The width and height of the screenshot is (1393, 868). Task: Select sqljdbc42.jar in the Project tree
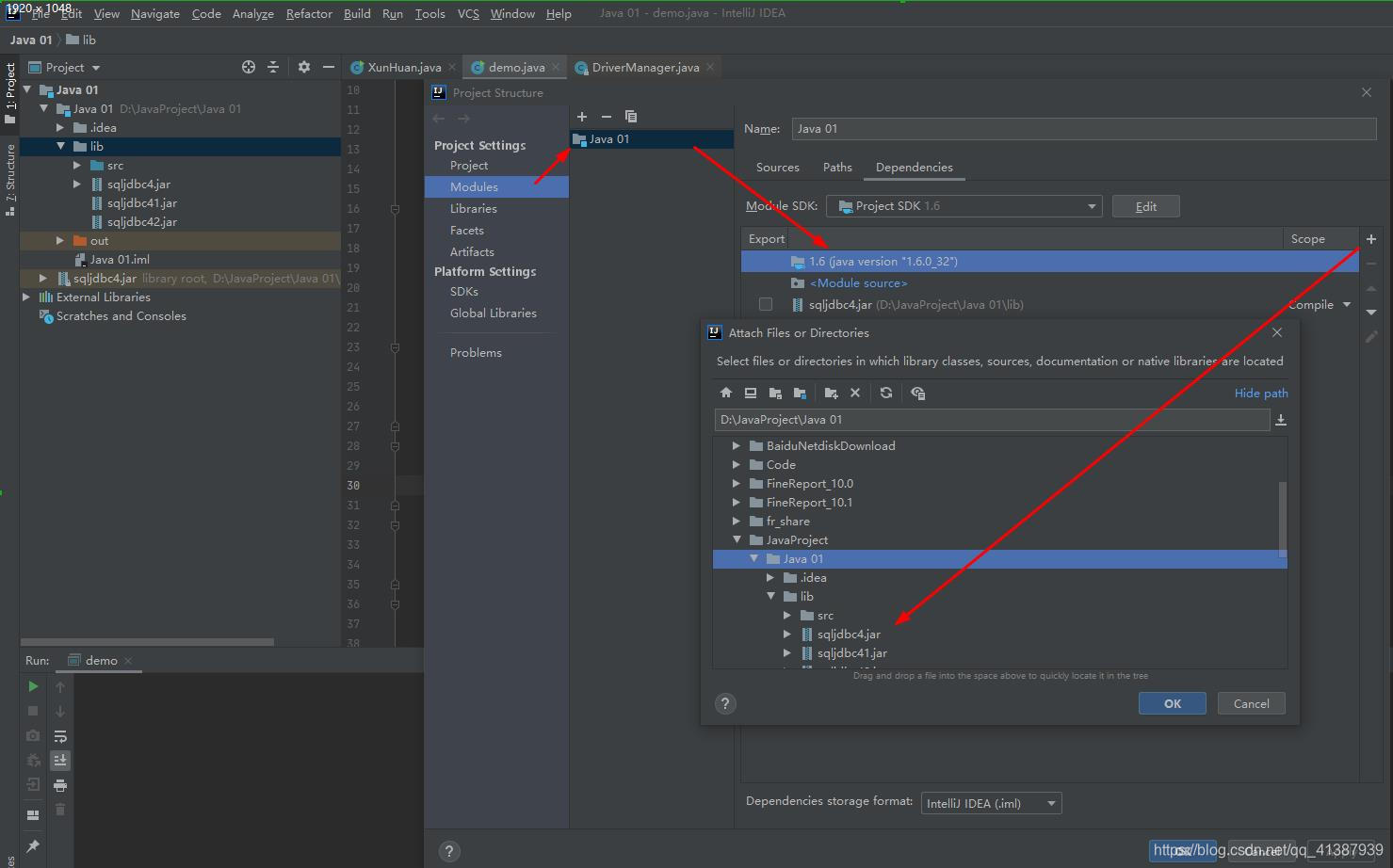tap(141, 221)
